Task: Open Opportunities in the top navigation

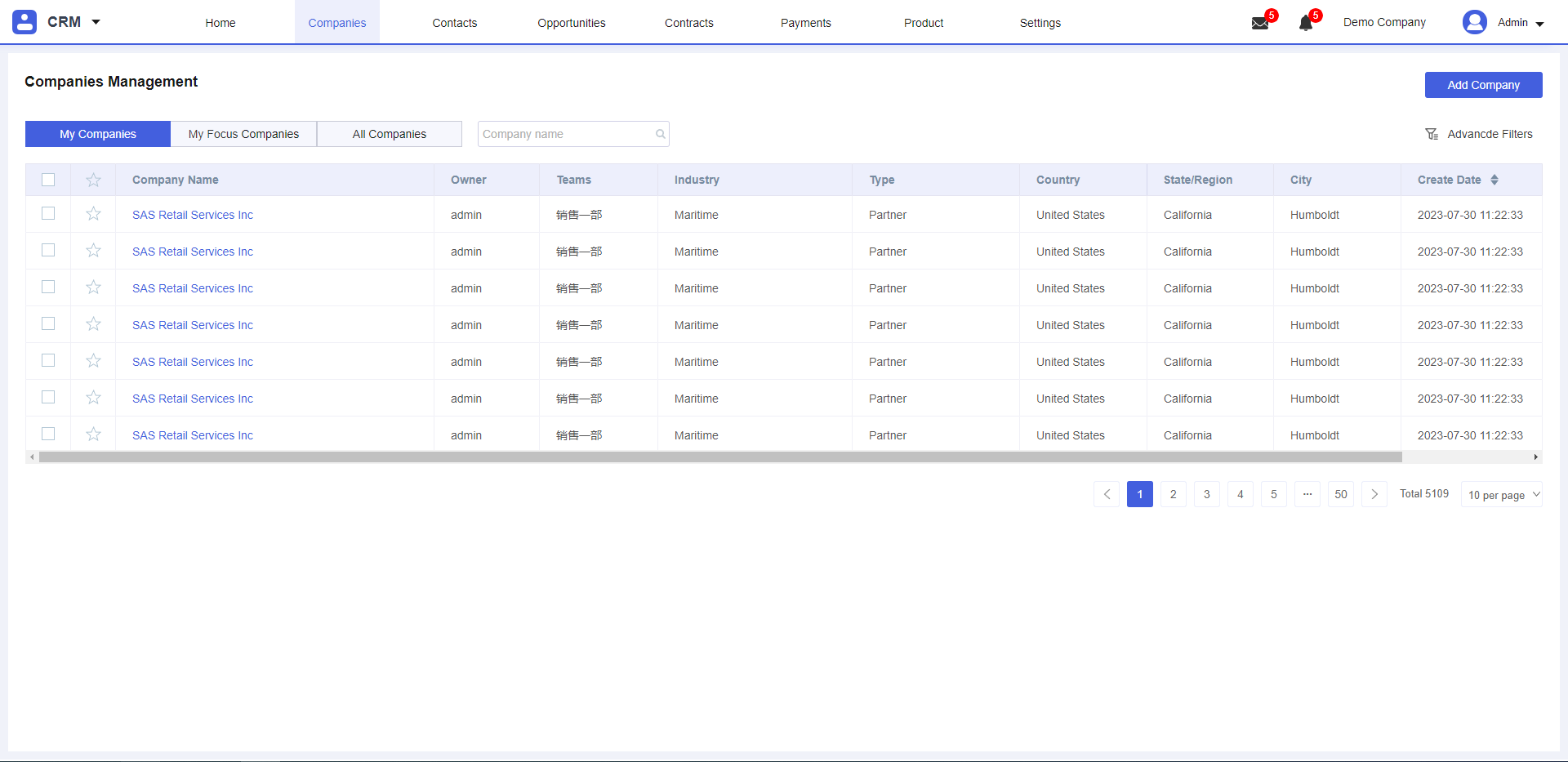Action: tap(571, 23)
